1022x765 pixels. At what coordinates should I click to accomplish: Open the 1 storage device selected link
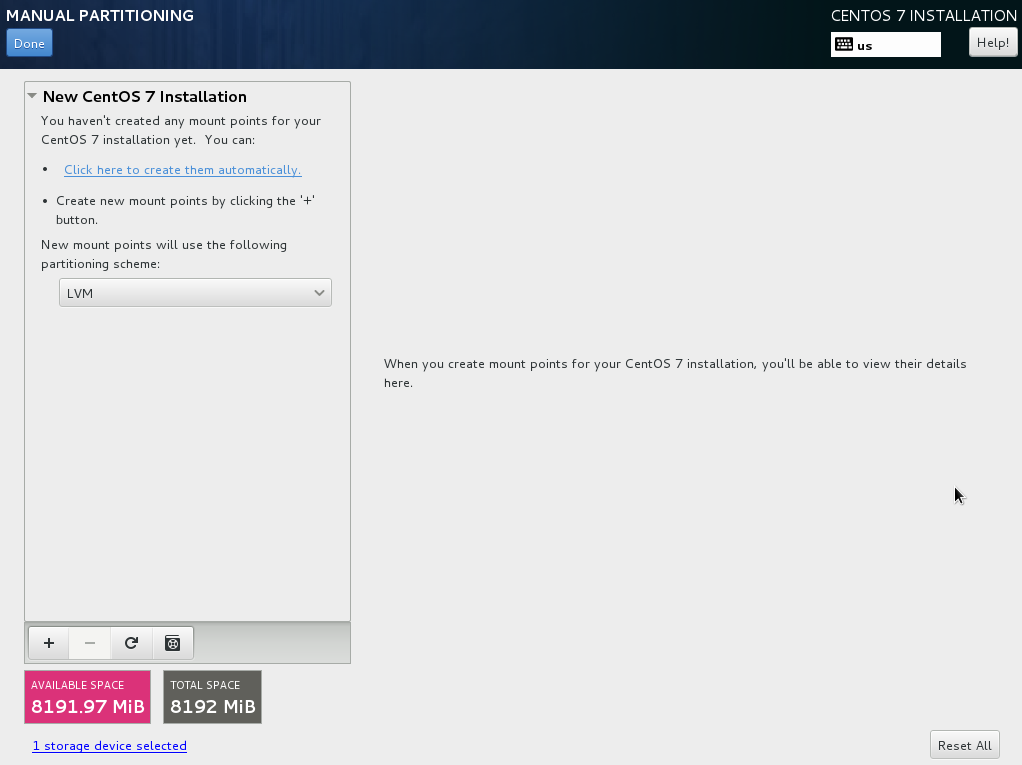pyautogui.click(x=110, y=745)
